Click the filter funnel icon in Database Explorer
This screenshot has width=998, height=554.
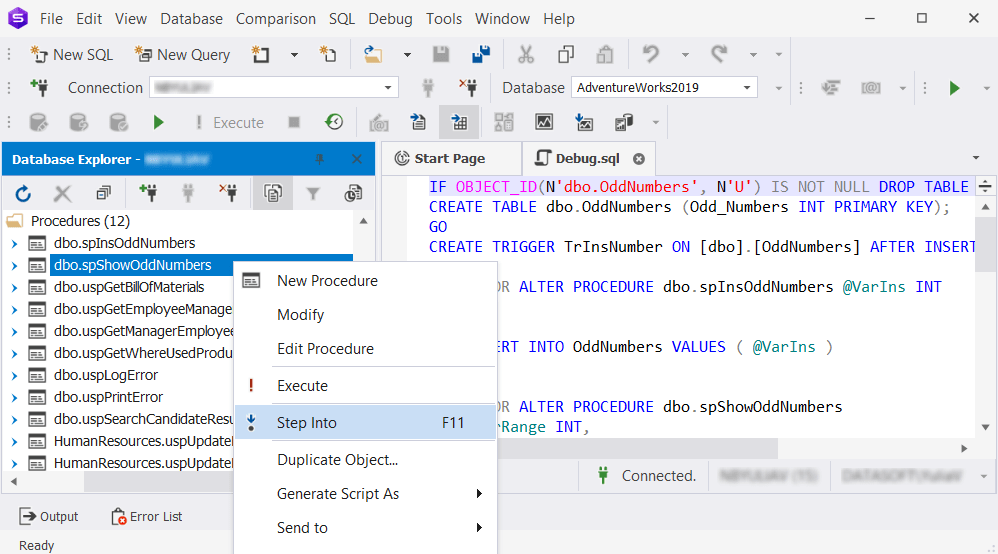click(313, 194)
